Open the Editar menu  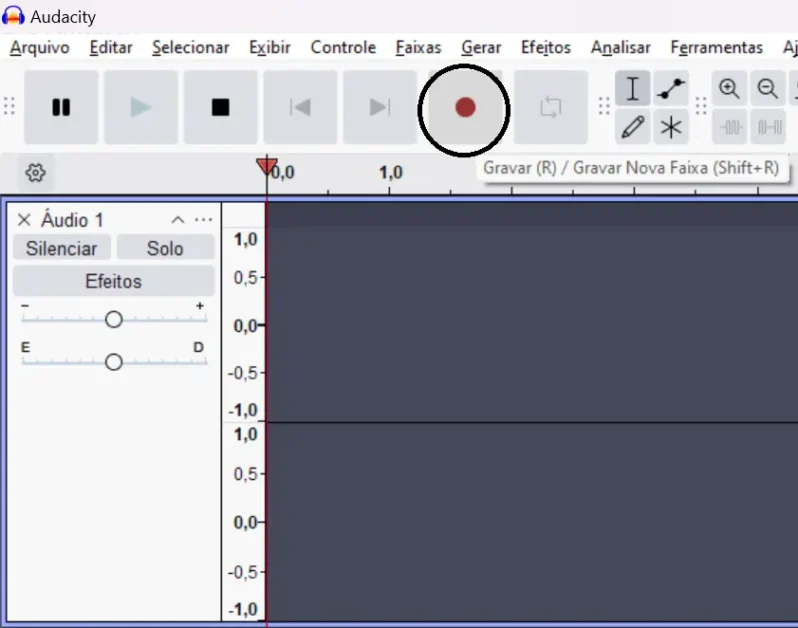[x=111, y=47]
